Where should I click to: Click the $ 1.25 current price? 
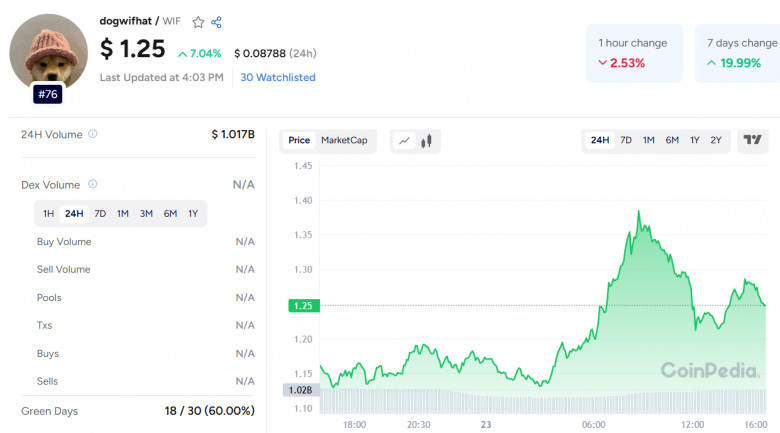[x=132, y=49]
